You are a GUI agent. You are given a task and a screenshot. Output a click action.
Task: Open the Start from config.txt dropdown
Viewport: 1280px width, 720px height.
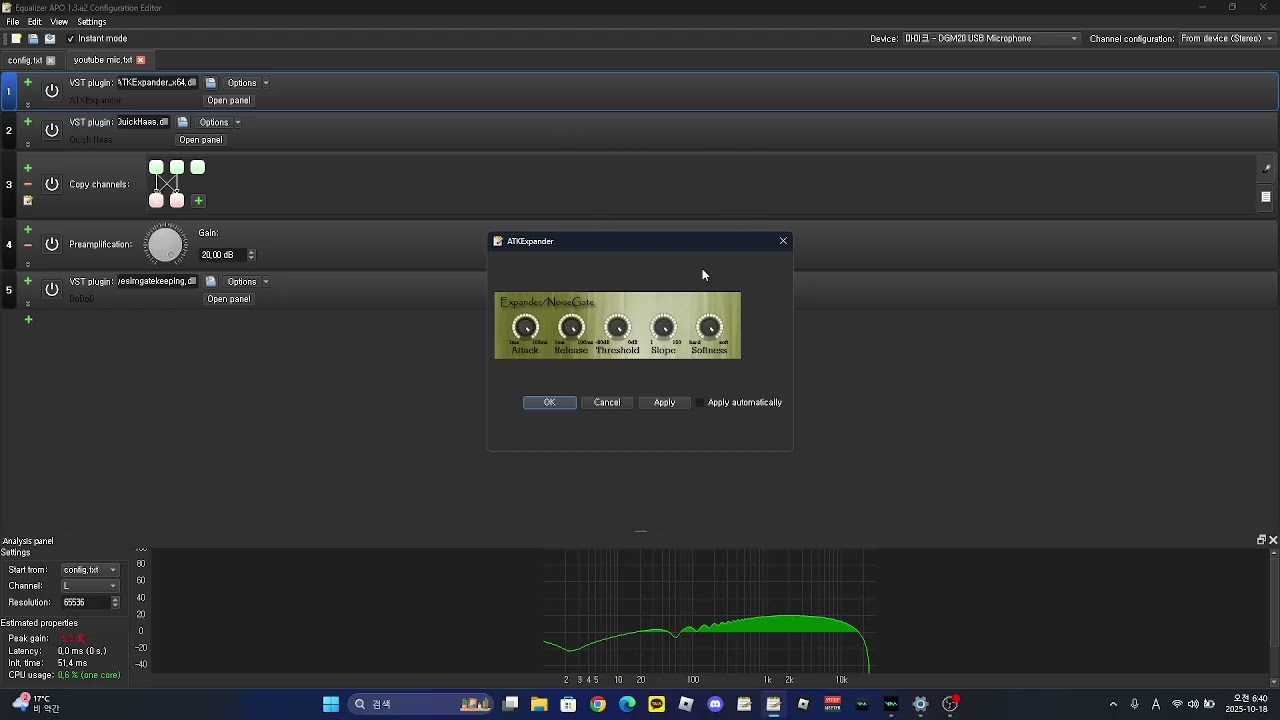(90, 570)
